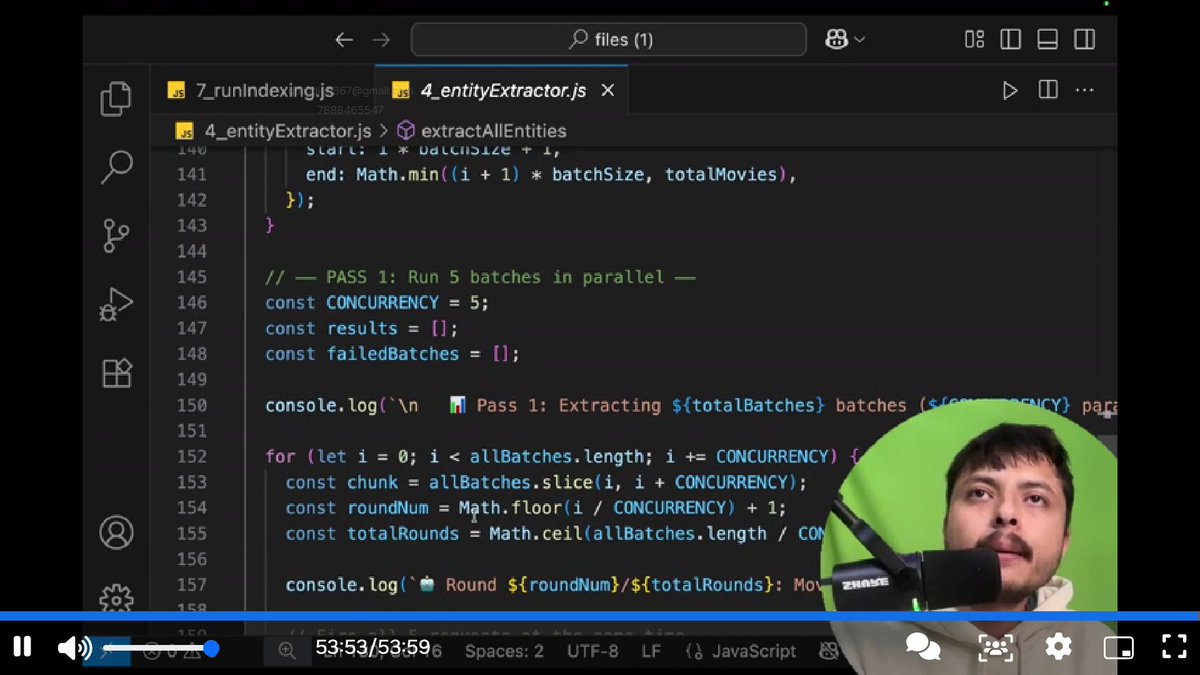Image resolution: width=1200 pixels, height=675 pixels.
Task: Click 'console.log' on line 150
Action: click(x=321, y=405)
